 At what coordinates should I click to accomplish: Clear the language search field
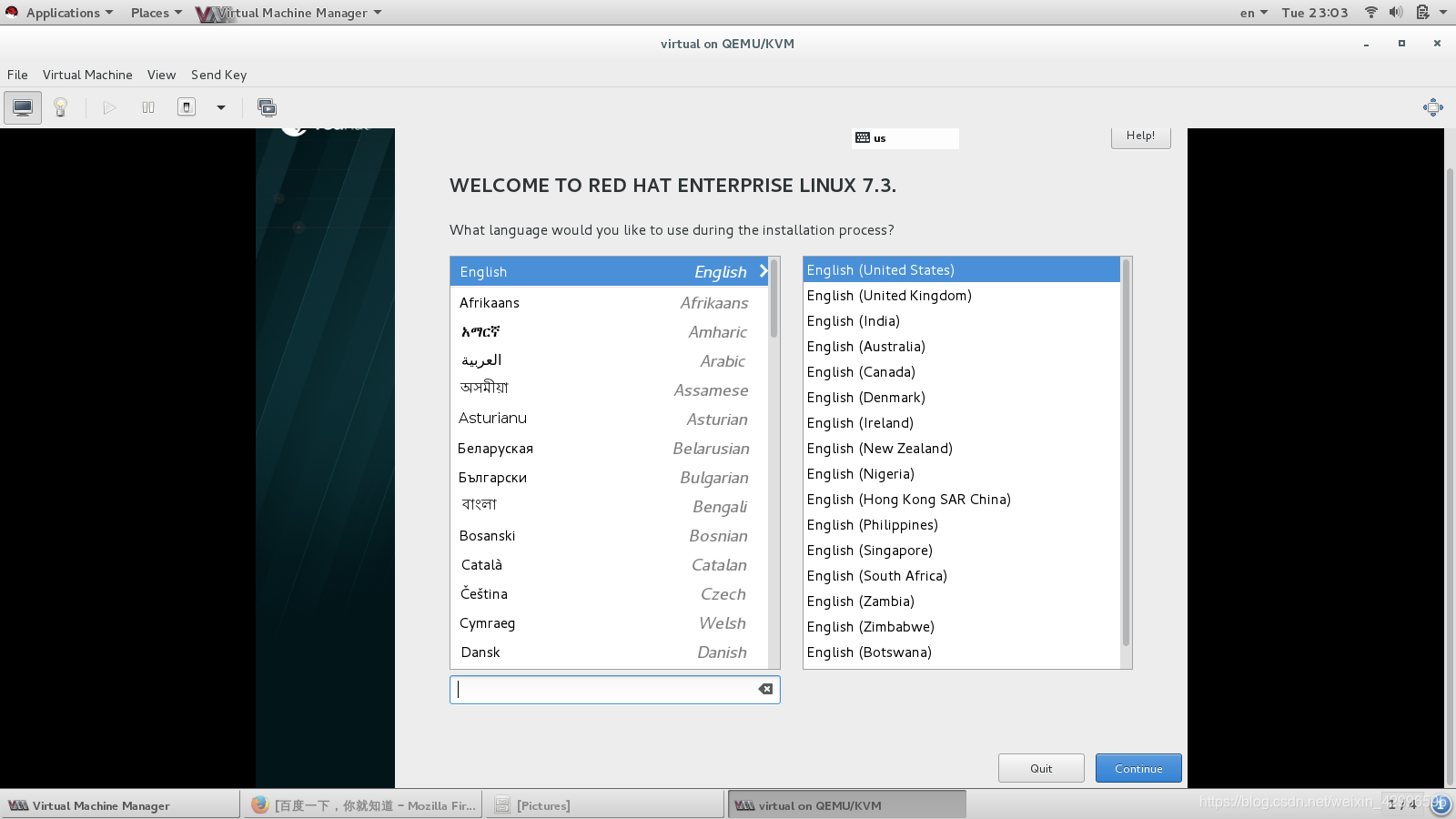[765, 689]
